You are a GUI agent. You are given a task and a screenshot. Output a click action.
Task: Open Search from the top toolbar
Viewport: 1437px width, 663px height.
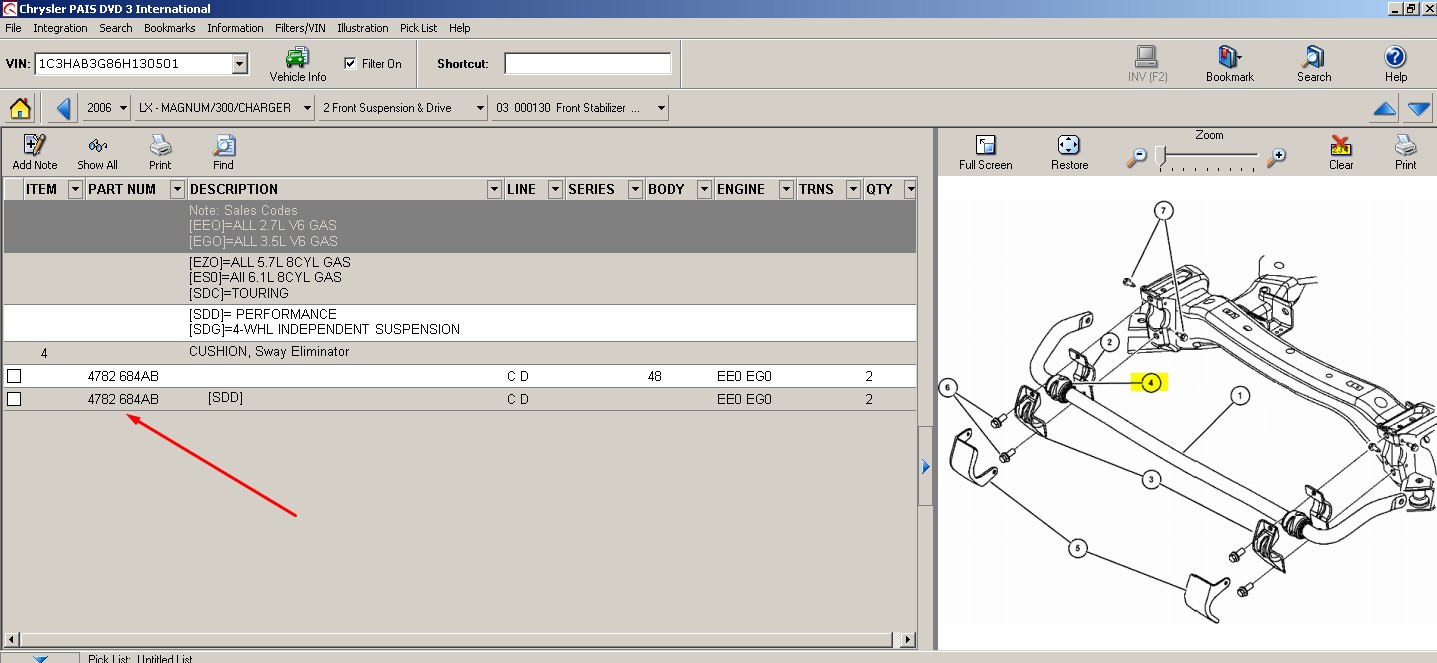[x=1313, y=63]
